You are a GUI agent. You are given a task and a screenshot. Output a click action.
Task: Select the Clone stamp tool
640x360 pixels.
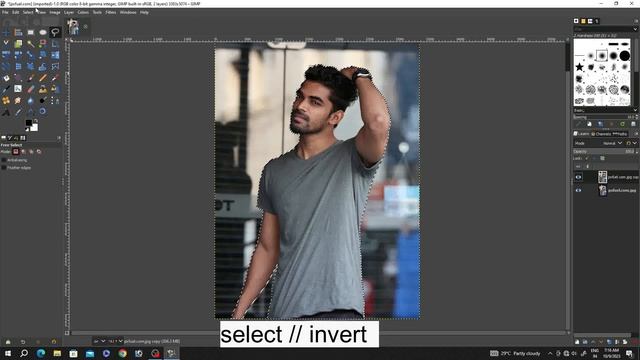[x=43, y=89]
